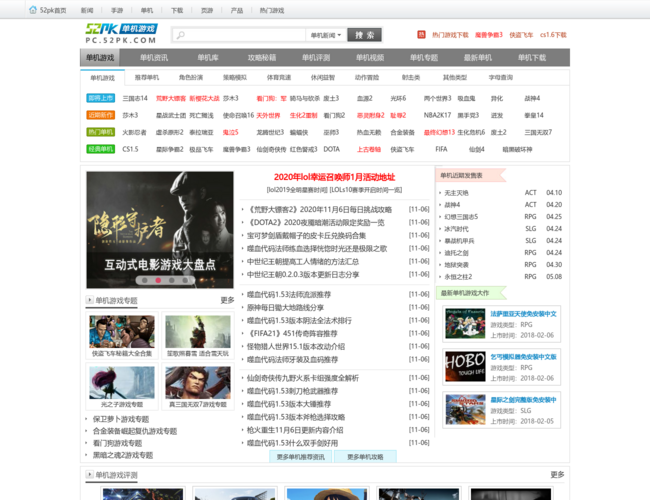Switch to the 字母查询 sub-tab
This screenshot has height=500, width=650.
(501, 78)
